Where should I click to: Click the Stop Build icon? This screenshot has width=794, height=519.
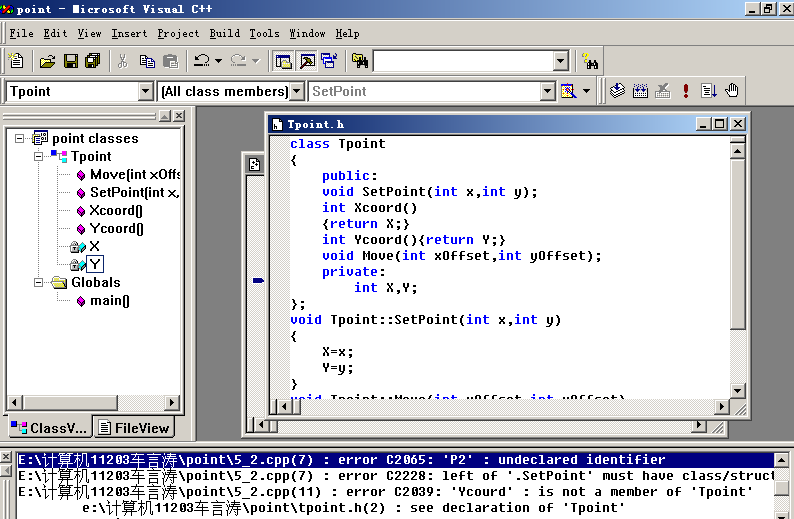click(x=662, y=91)
